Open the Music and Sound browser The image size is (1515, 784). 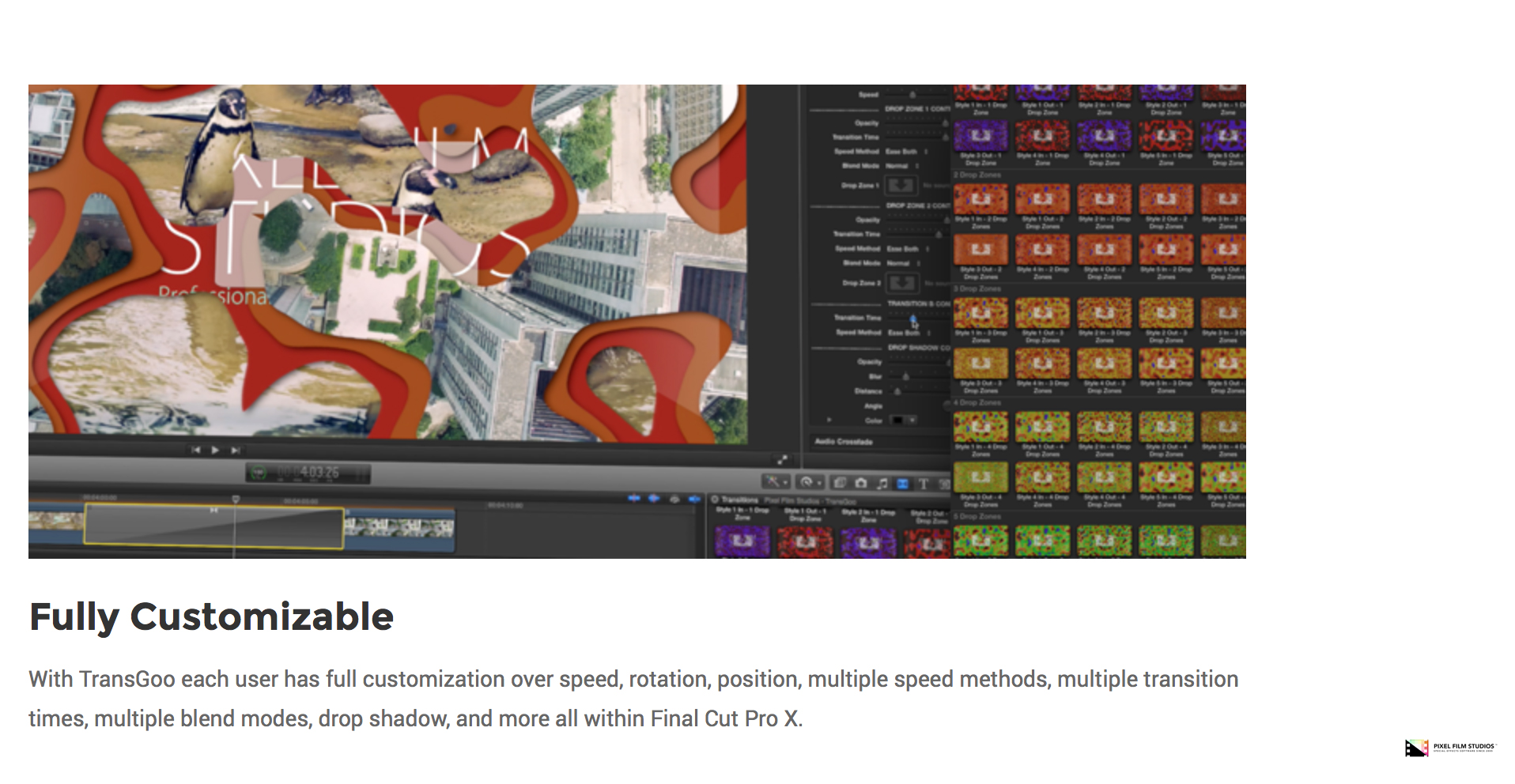(882, 483)
